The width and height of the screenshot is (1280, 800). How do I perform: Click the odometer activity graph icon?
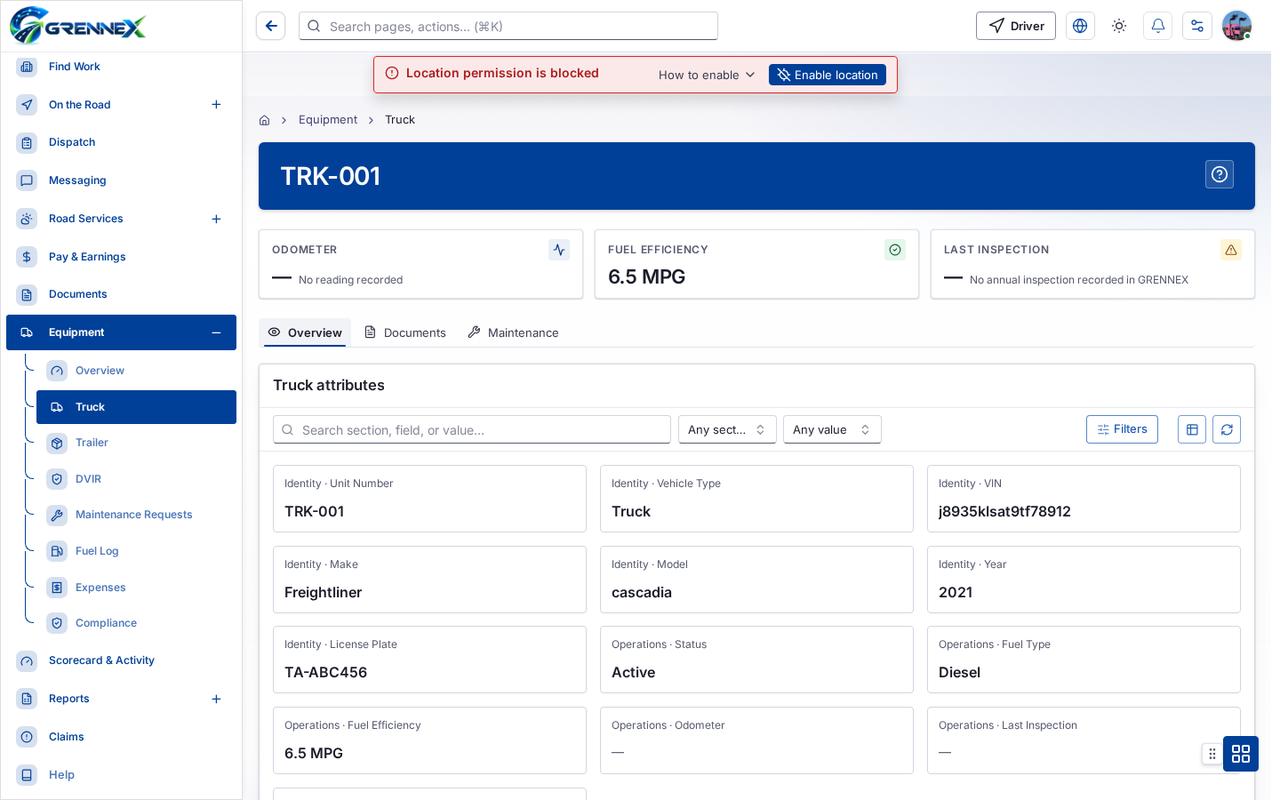coord(559,250)
